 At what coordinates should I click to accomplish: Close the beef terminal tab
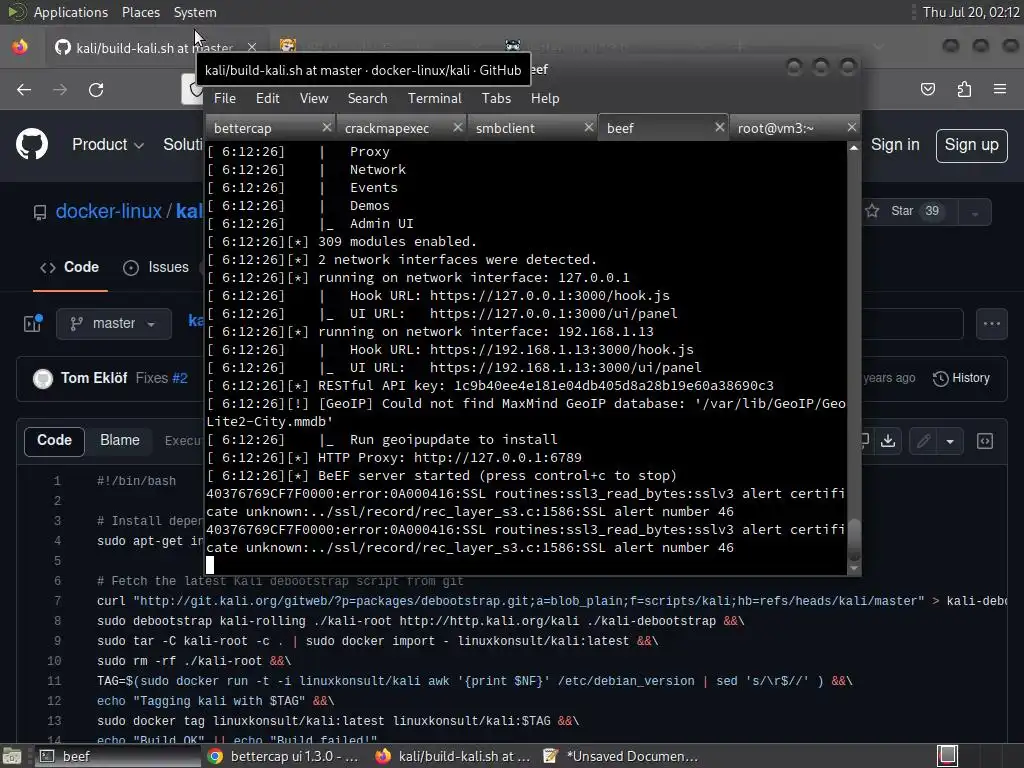pyautogui.click(x=720, y=127)
